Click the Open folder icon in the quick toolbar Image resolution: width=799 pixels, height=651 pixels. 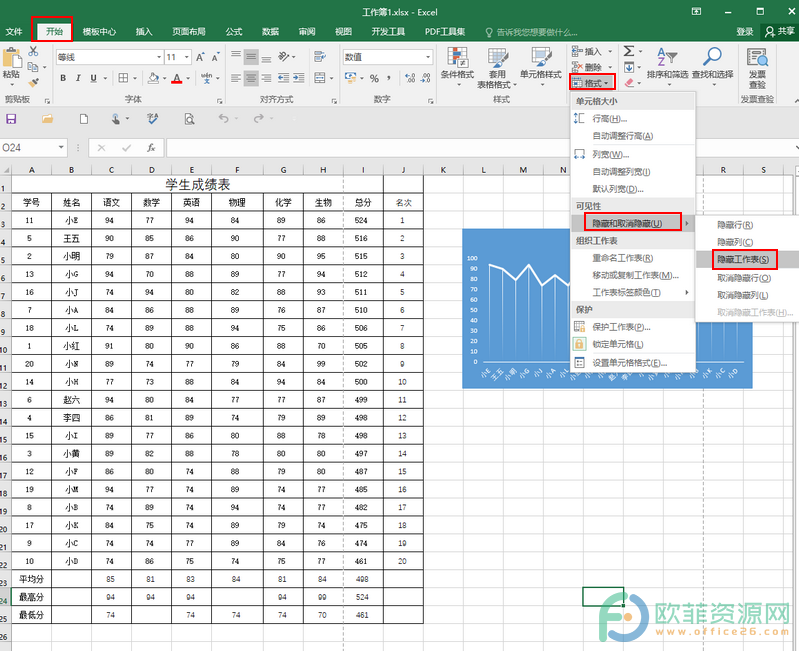47,119
